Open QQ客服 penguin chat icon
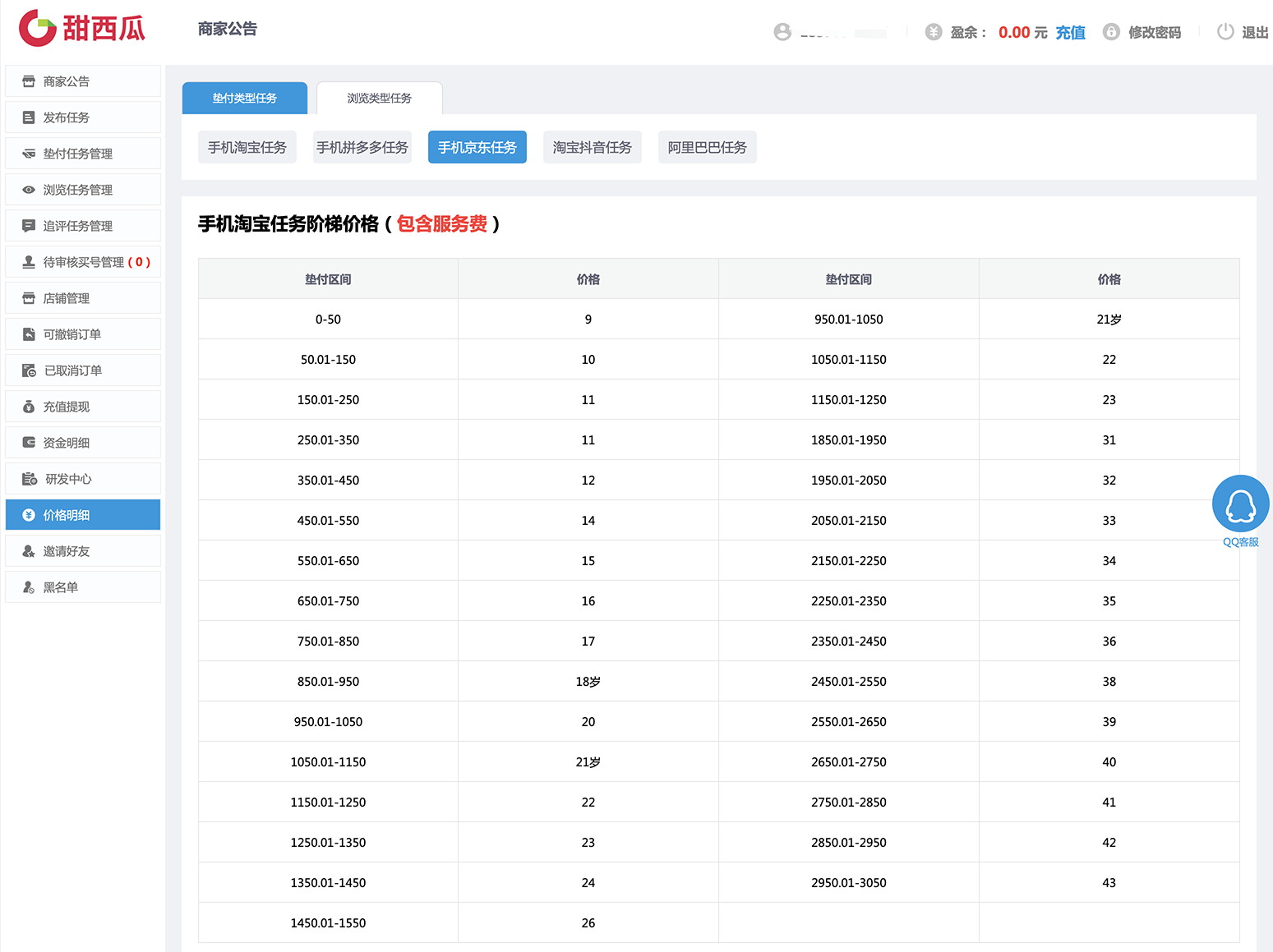 (1241, 504)
